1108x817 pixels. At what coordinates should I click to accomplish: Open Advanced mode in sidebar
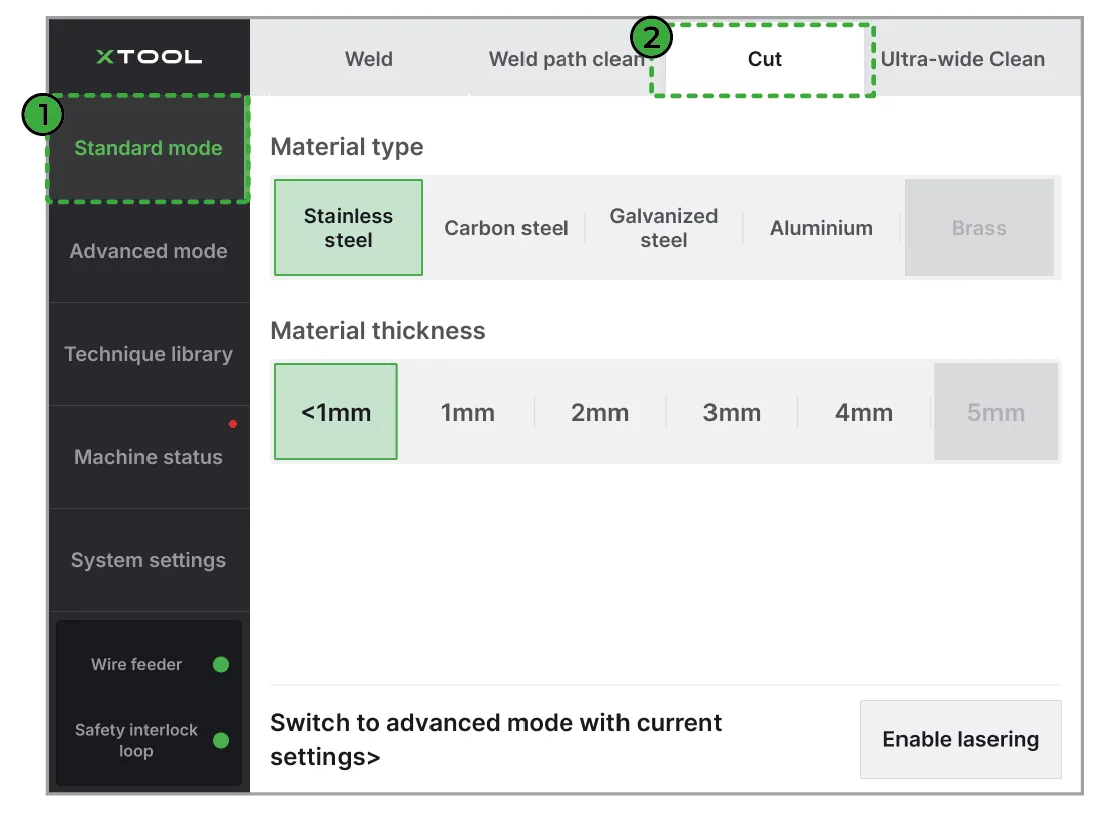[x=148, y=251]
